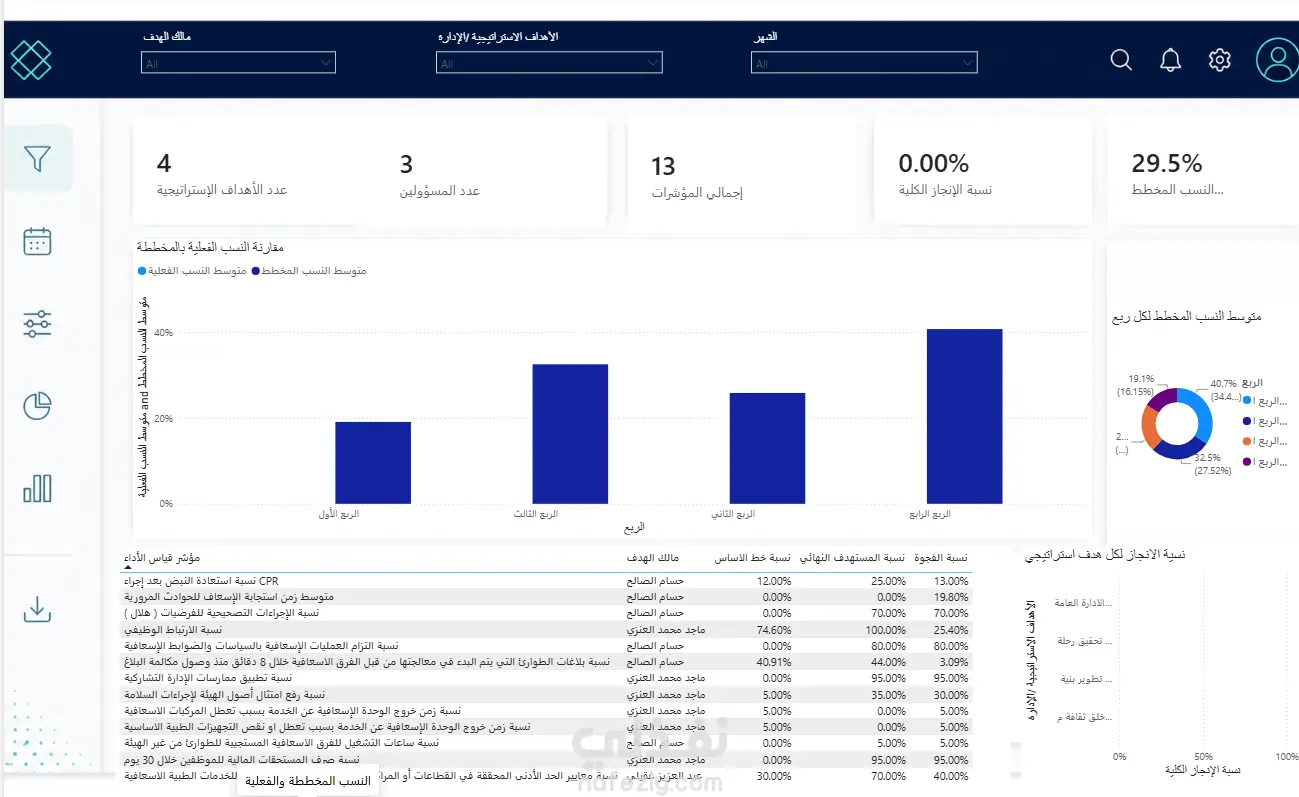Image resolution: width=1299 pixels, height=797 pixels.
Task: Click the user profile avatar icon
Action: [x=1277, y=60]
